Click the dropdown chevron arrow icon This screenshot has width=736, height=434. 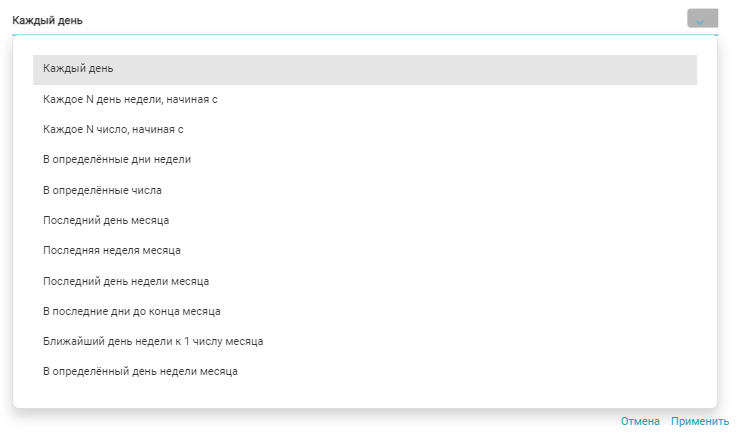click(x=701, y=19)
